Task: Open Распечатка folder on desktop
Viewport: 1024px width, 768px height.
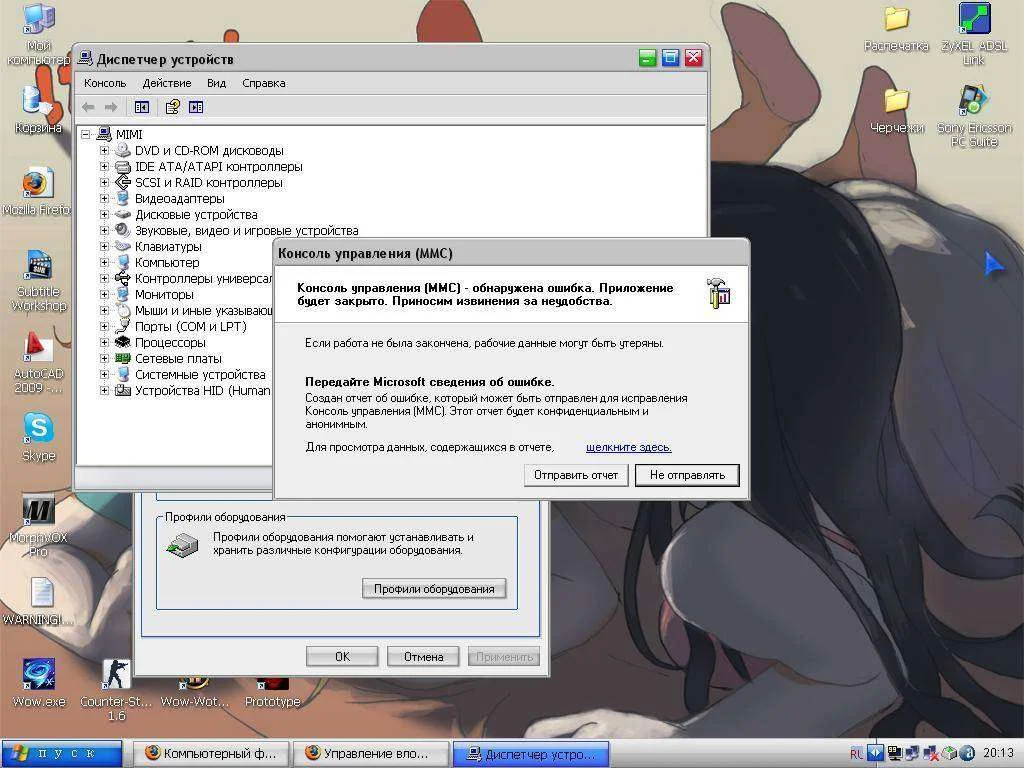Action: [x=896, y=29]
